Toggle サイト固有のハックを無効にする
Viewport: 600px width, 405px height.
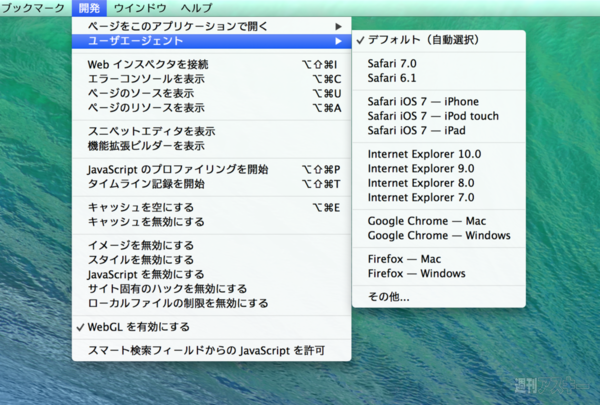pos(212,289)
